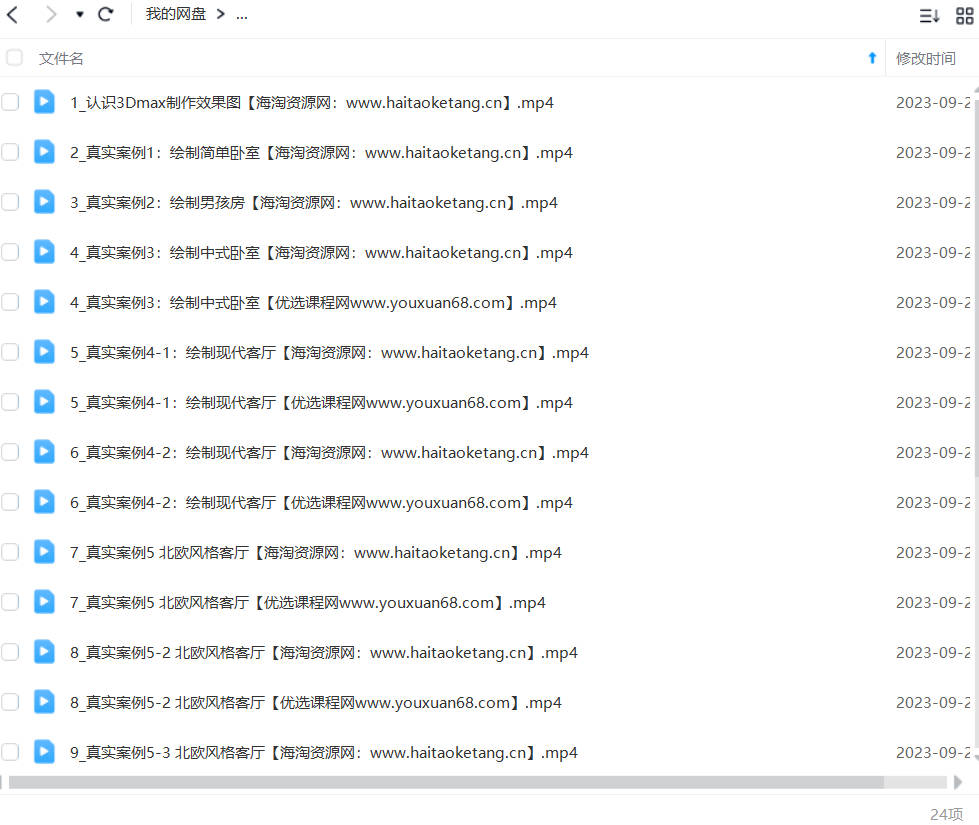Screen dimensions: 979x825
Task: Open 9_真实案例5-3 北欧风格客厅 file name
Action: (323, 753)
